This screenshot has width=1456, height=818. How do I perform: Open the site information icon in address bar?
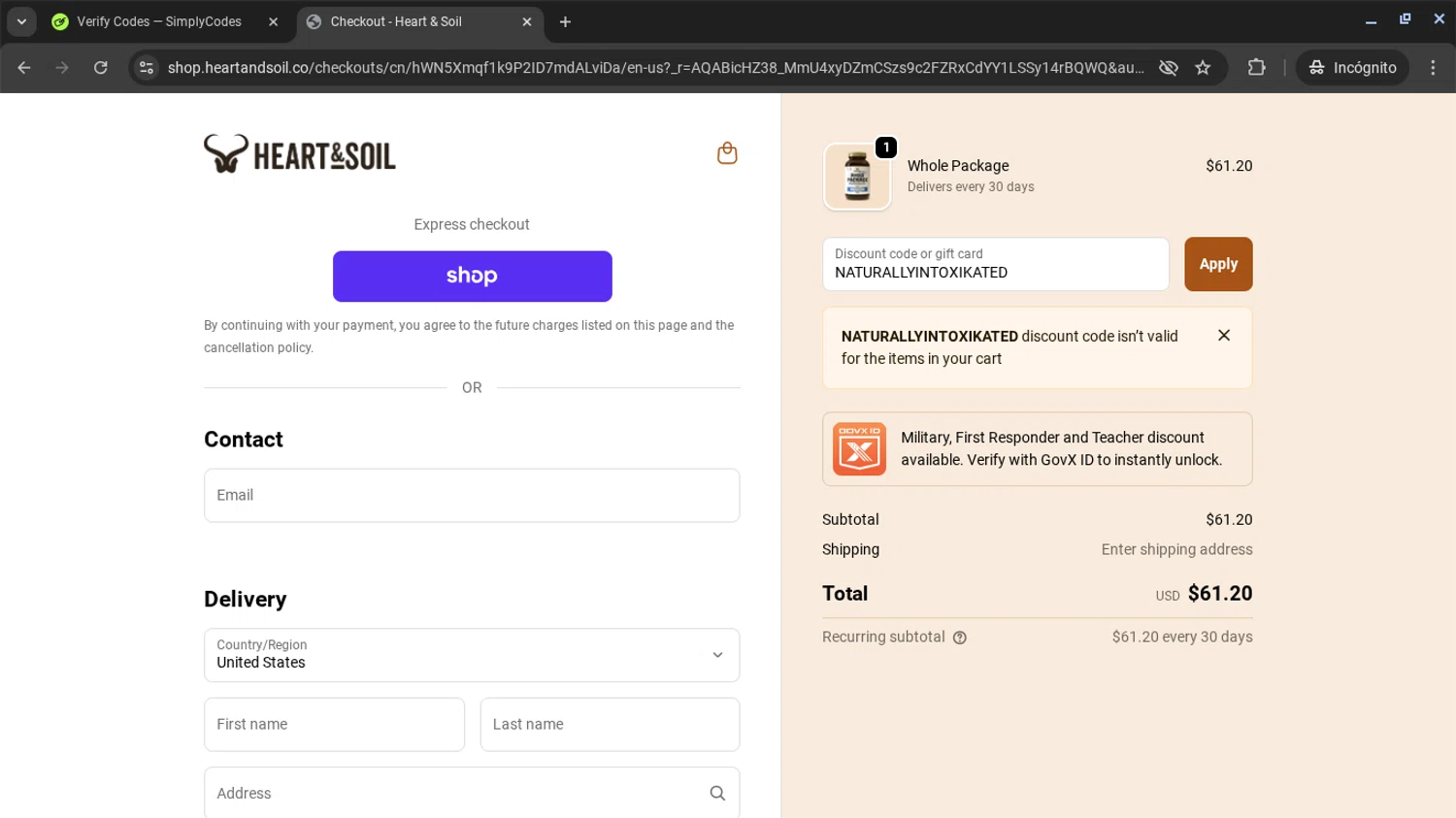point(147,68)
